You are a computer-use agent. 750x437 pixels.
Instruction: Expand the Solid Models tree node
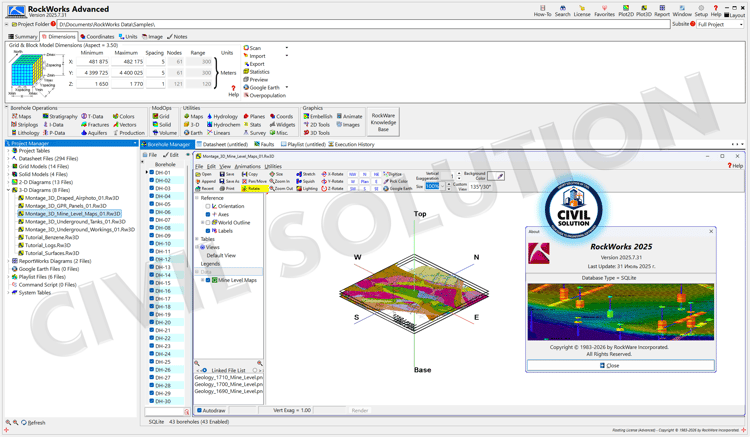[8, 174]
